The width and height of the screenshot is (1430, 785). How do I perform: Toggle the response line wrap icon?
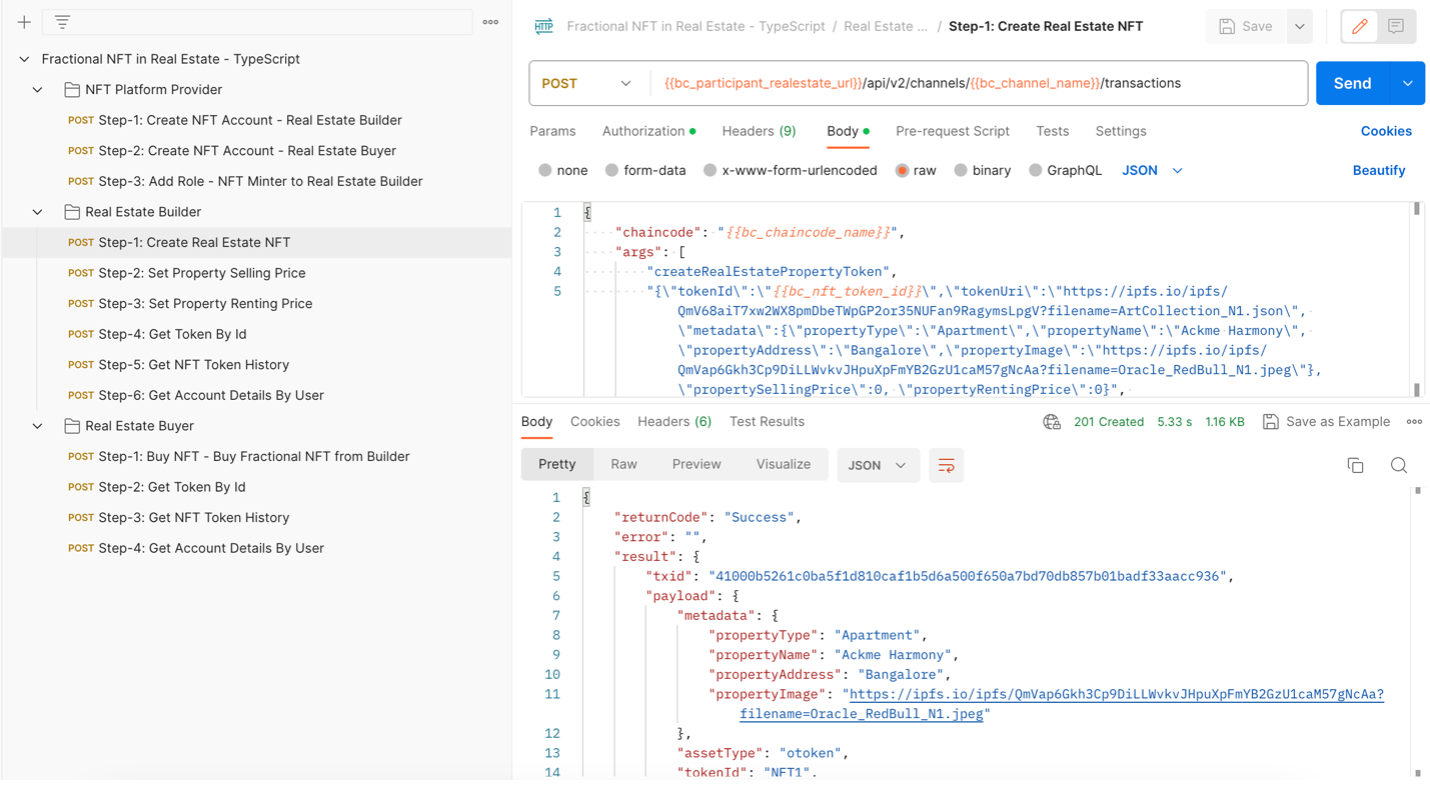click(946, 465)
